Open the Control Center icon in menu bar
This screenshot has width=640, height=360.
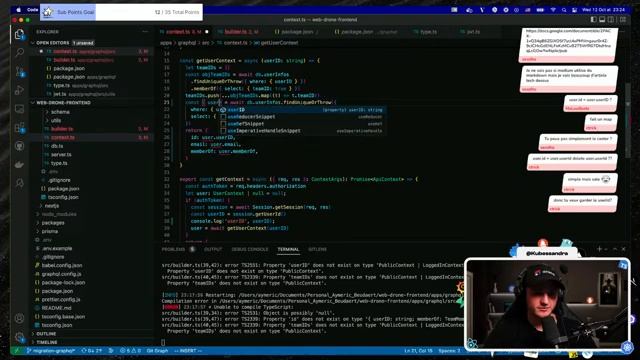[x=574, y=10]
